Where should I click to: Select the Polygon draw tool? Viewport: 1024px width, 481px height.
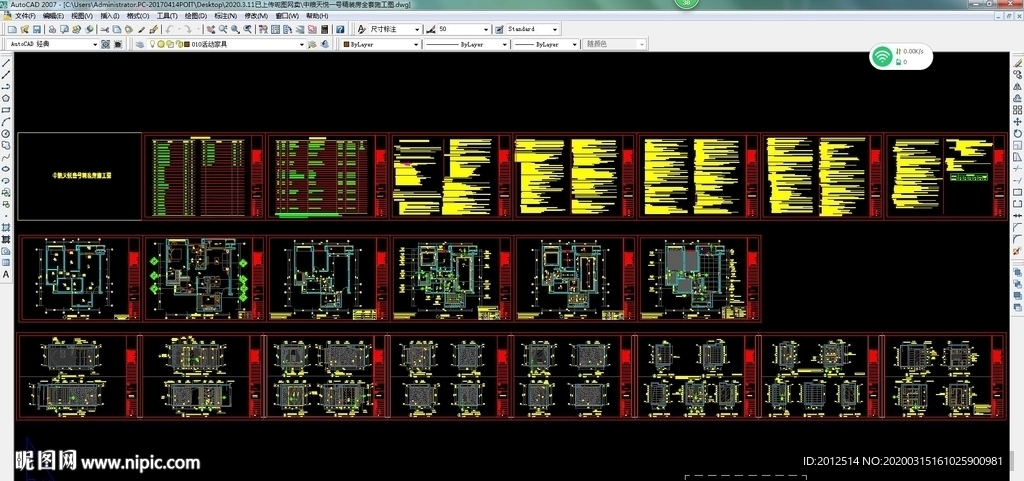pos(6,98)
